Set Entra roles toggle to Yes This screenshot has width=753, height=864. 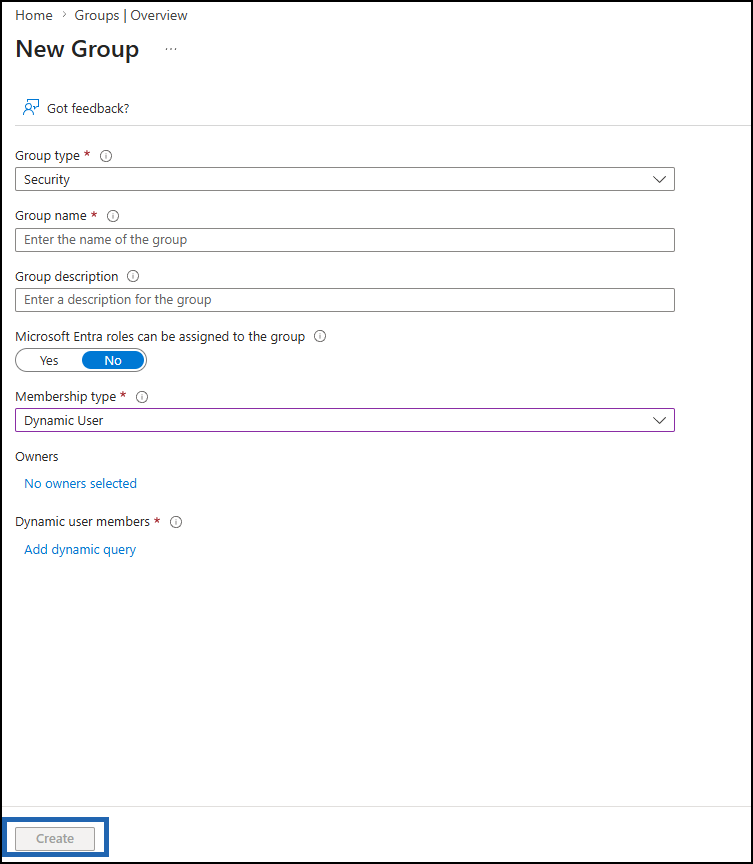coord(49,360)
